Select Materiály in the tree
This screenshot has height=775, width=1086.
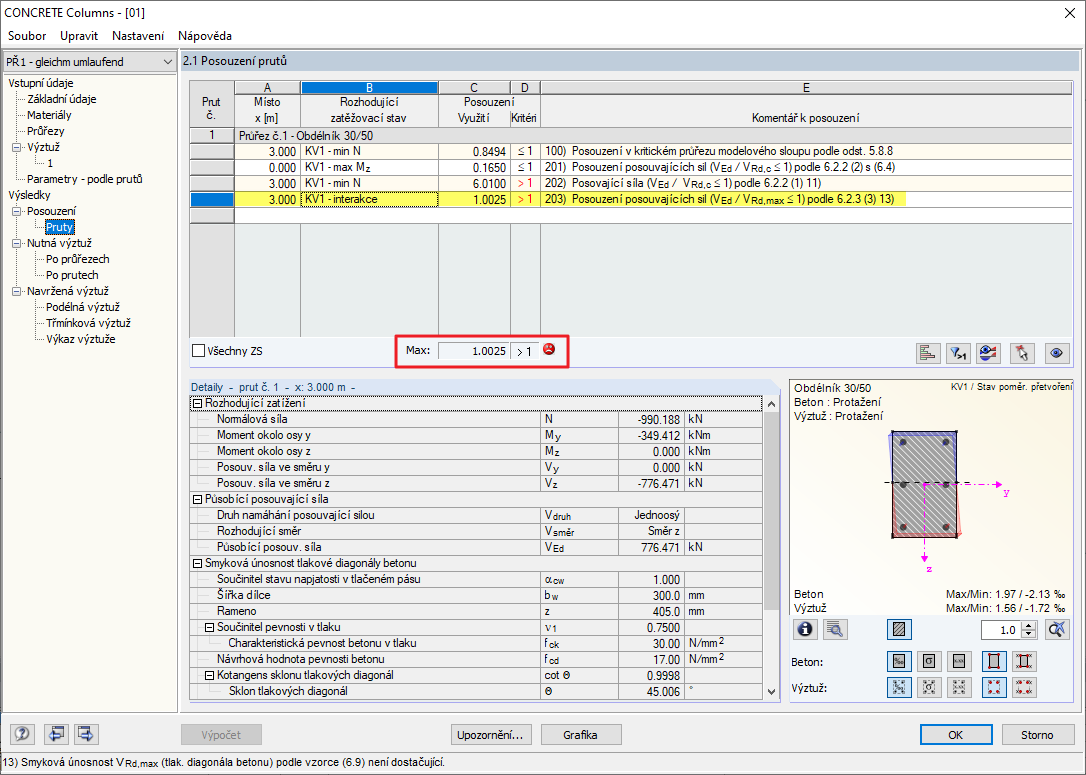point(49,115)
